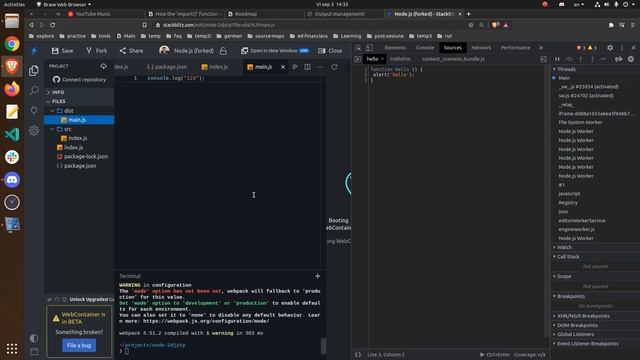Viewport: 640px width, 360px height.
Task: Add a new terminal with plus icon
Action: pyautogui.click(x=318, y=276)
